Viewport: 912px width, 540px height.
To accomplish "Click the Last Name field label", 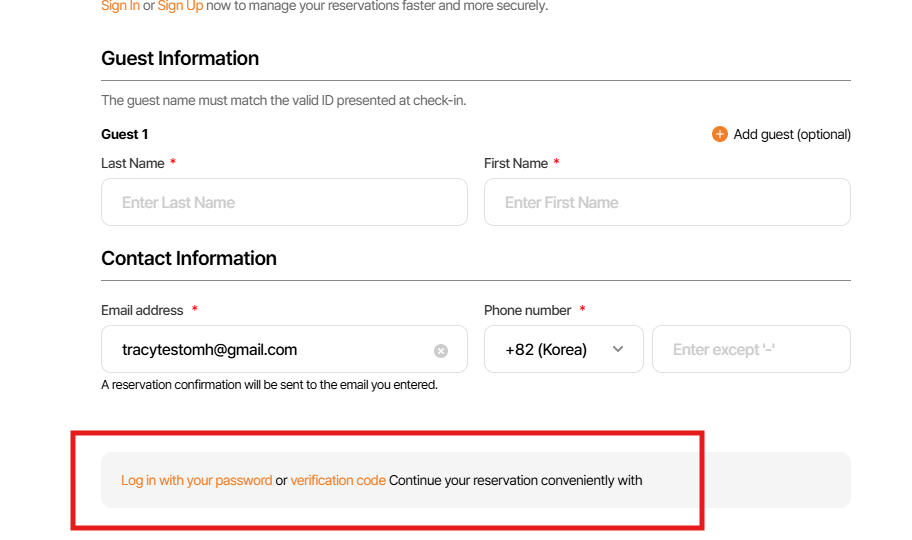I will [132, 163].
